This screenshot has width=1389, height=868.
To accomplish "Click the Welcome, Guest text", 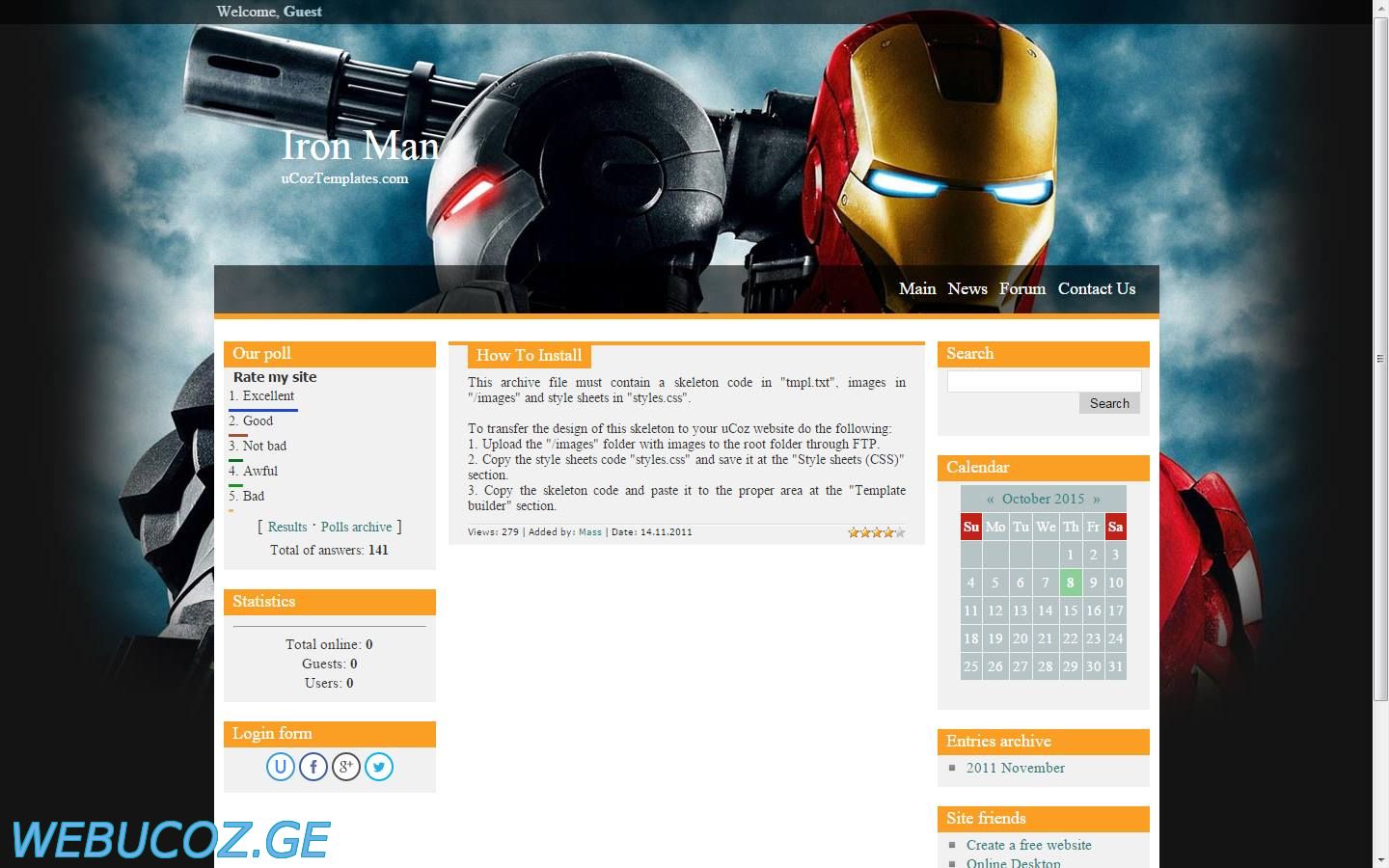I will coord(269,12).
